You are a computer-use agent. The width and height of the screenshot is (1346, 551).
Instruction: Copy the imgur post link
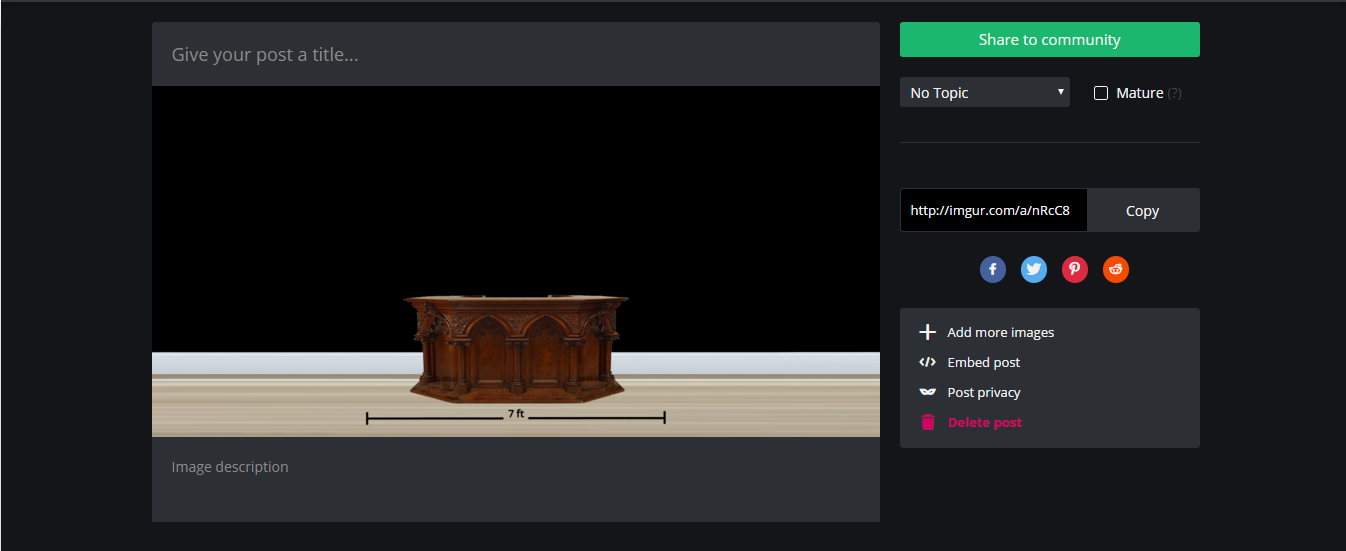pos(1142,211)
